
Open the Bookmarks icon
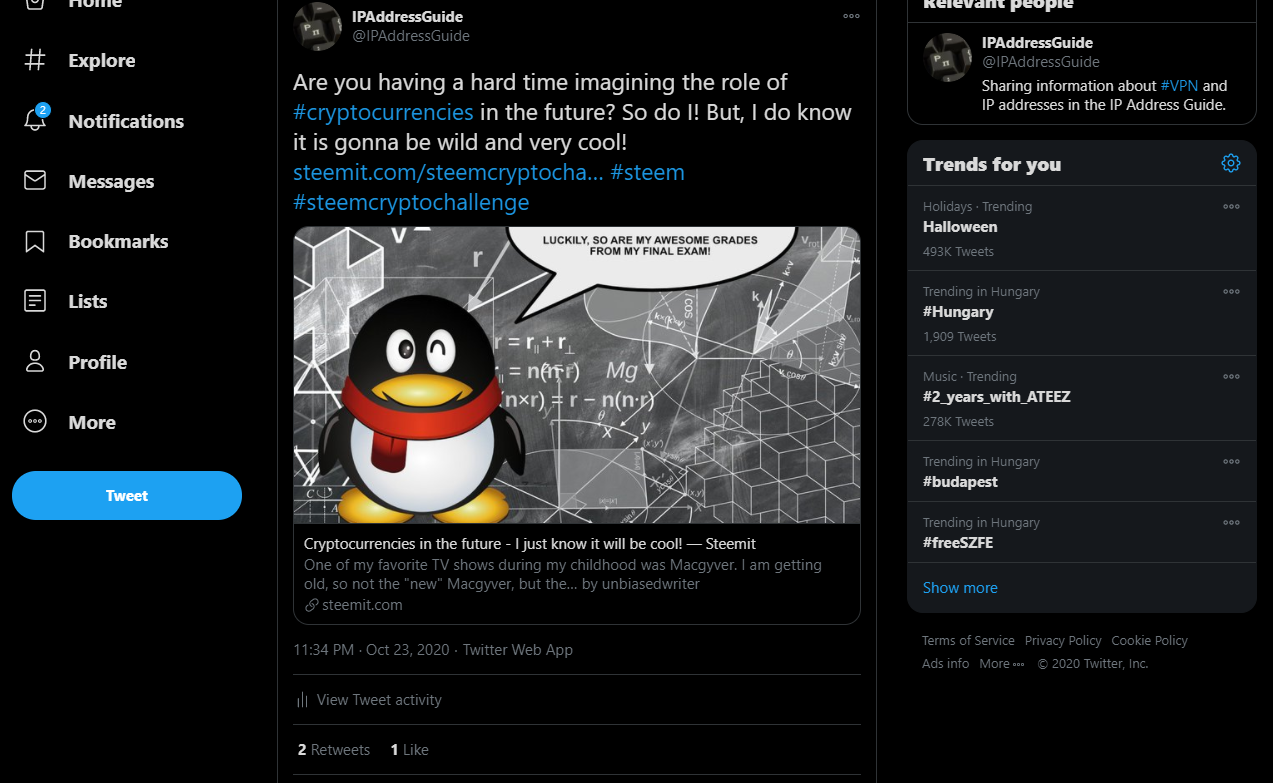click(x=35, y=241)
